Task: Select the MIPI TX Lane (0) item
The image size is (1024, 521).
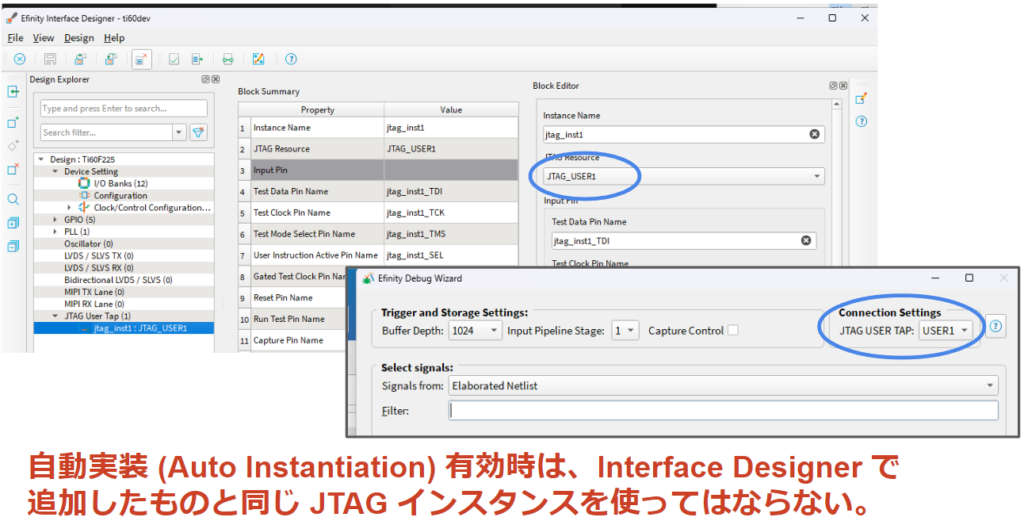Action: [94, 292]
